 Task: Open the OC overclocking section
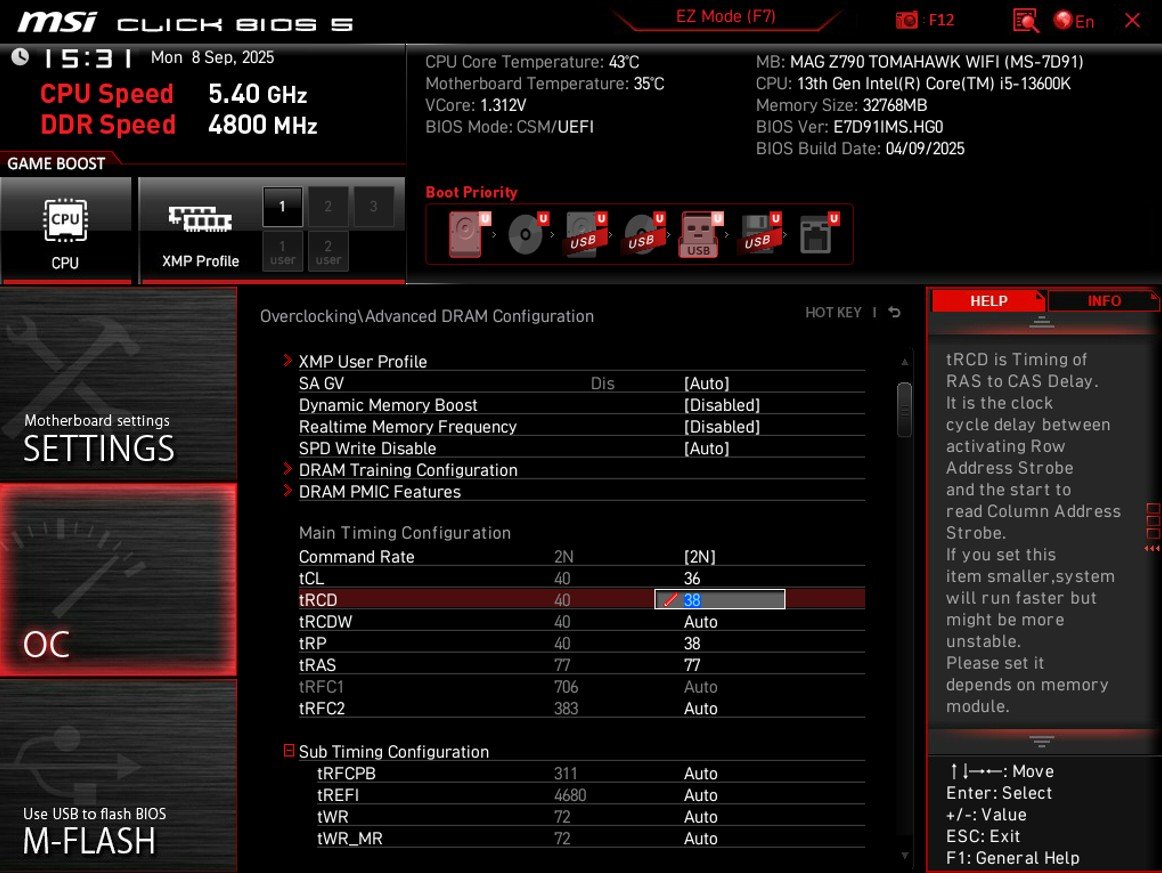119,580
